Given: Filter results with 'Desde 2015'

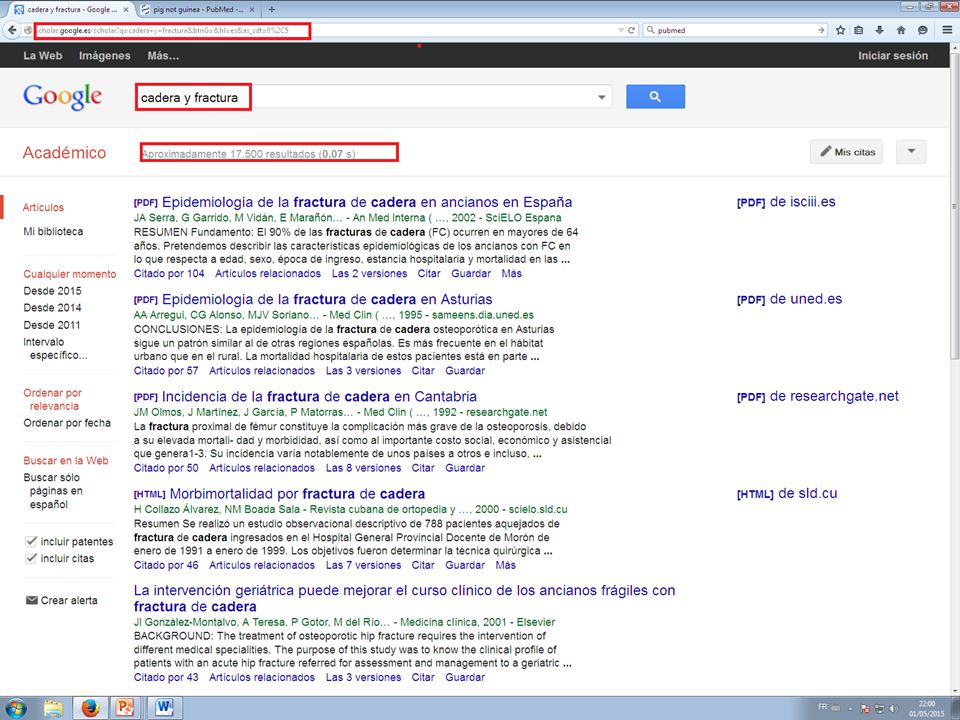Looking at the screenshot, I should (52, 291).
